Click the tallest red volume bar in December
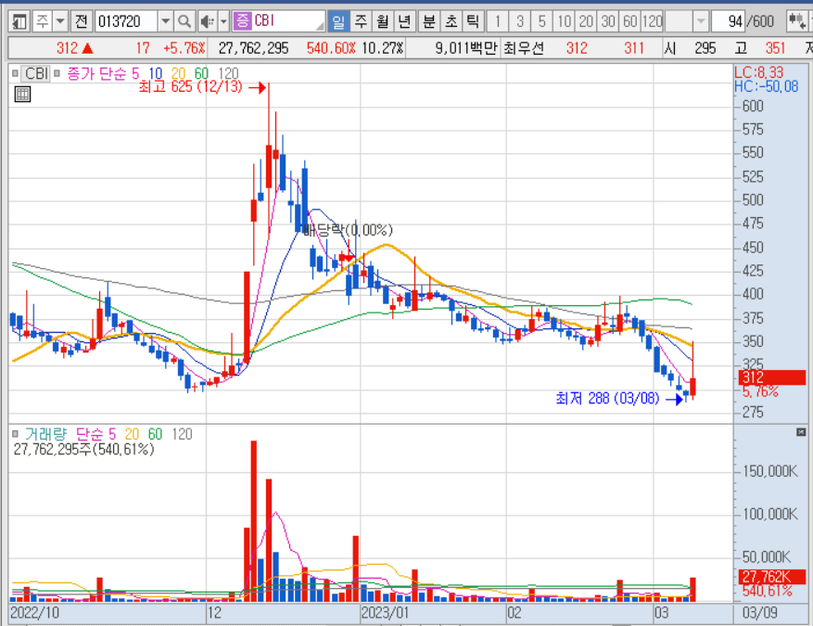The height and width of the screenshot is (626, 813). 254,521
